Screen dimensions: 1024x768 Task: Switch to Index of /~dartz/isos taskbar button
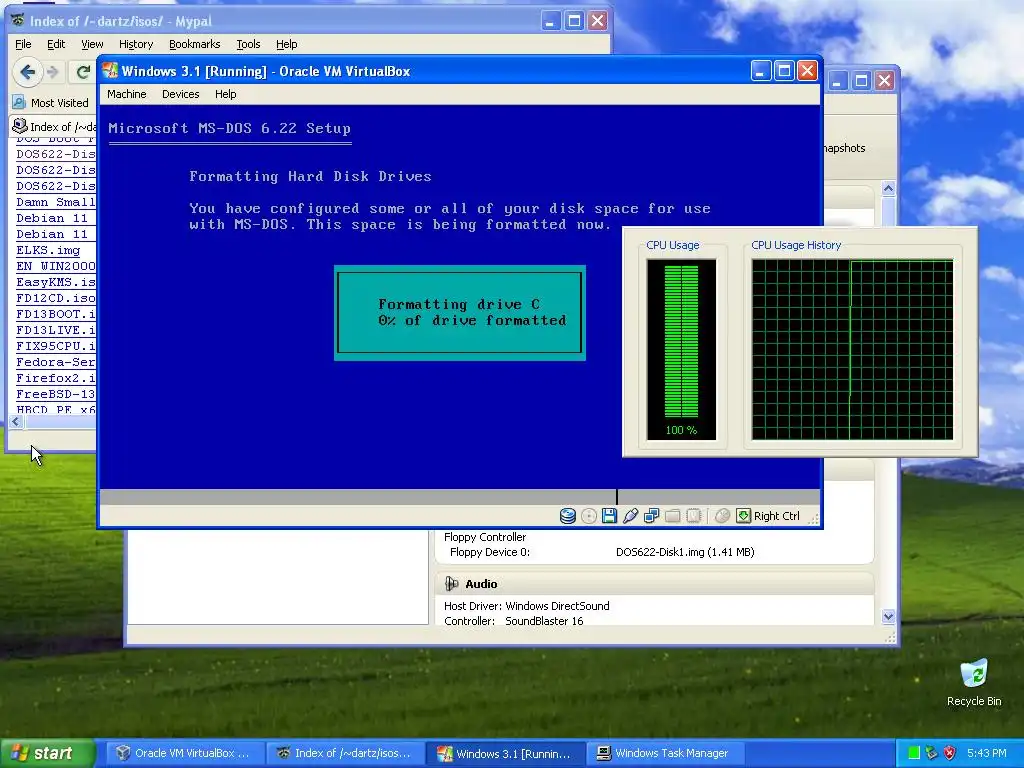345,753
